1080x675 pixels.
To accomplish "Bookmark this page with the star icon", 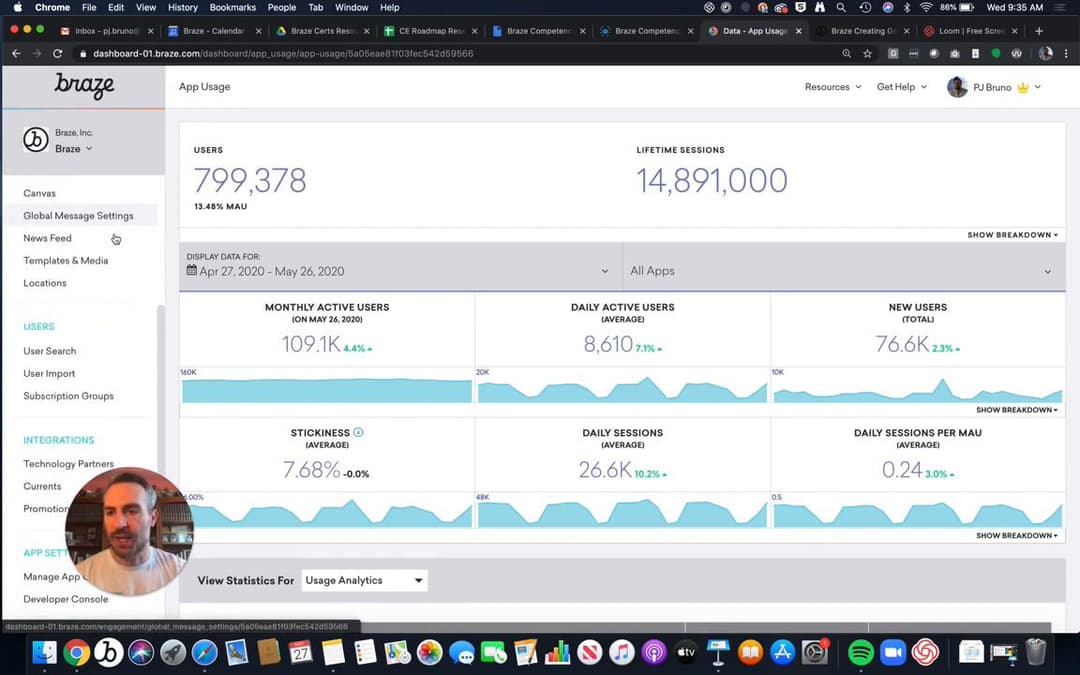I will (x=868, y=53).
